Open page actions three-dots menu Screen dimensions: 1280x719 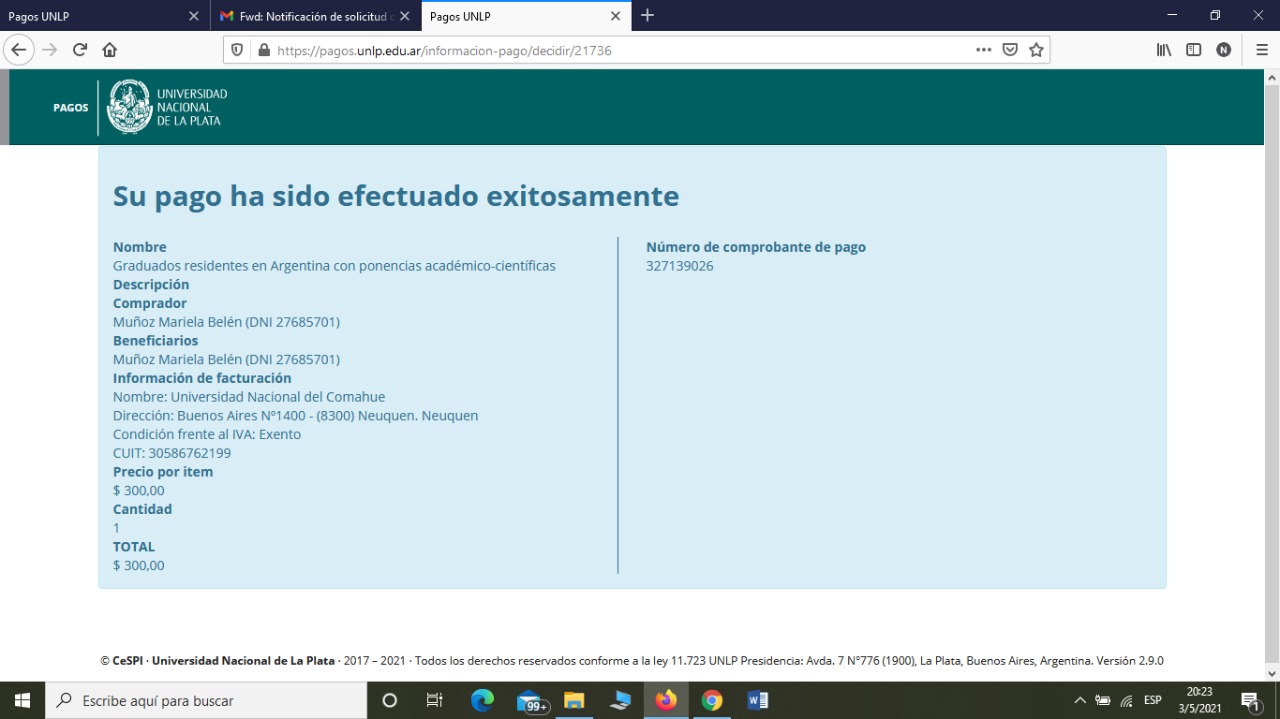click(984, 50)
